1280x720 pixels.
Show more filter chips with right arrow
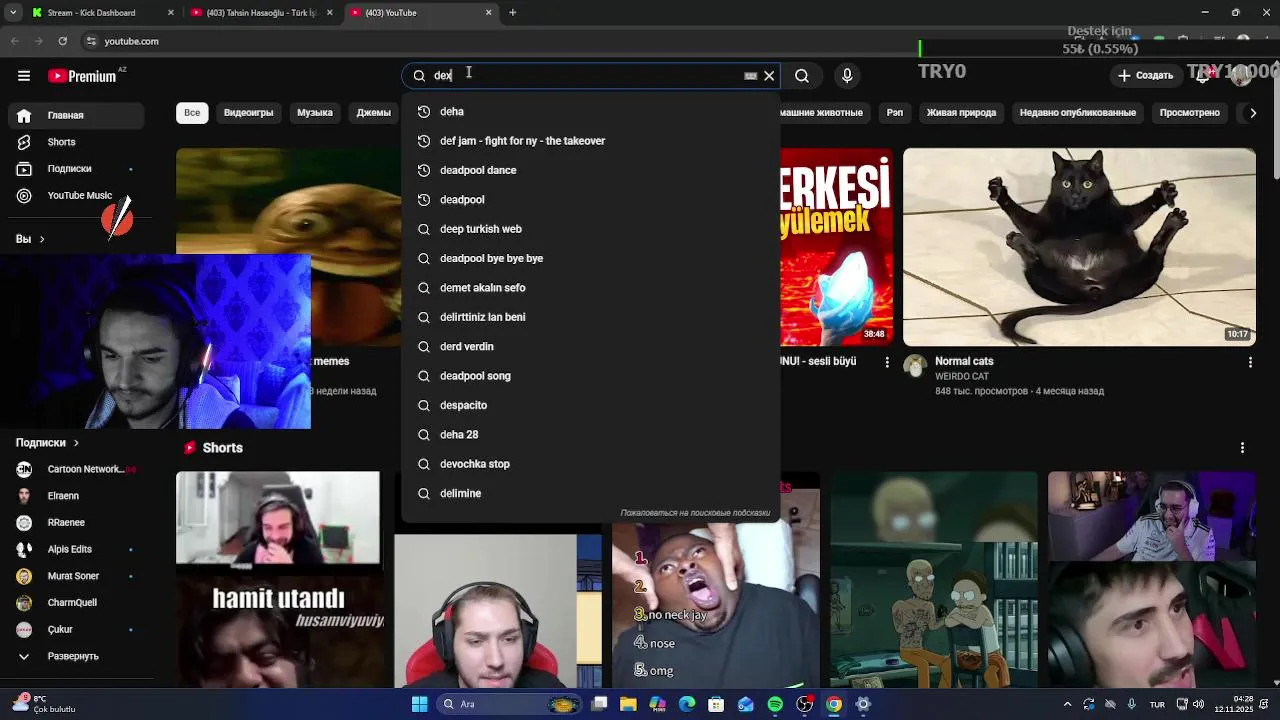pos(1253,113)
